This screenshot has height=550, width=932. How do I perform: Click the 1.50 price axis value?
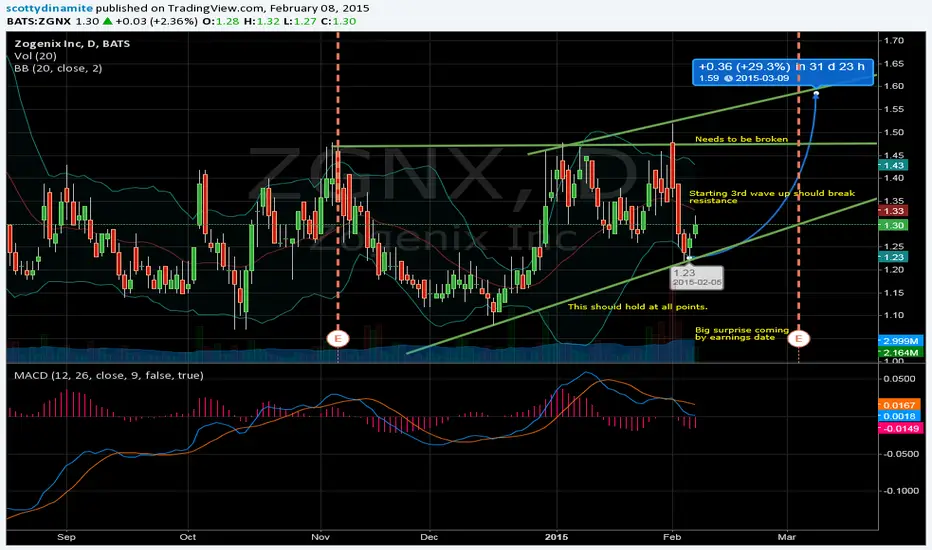[x=894, y=132]
